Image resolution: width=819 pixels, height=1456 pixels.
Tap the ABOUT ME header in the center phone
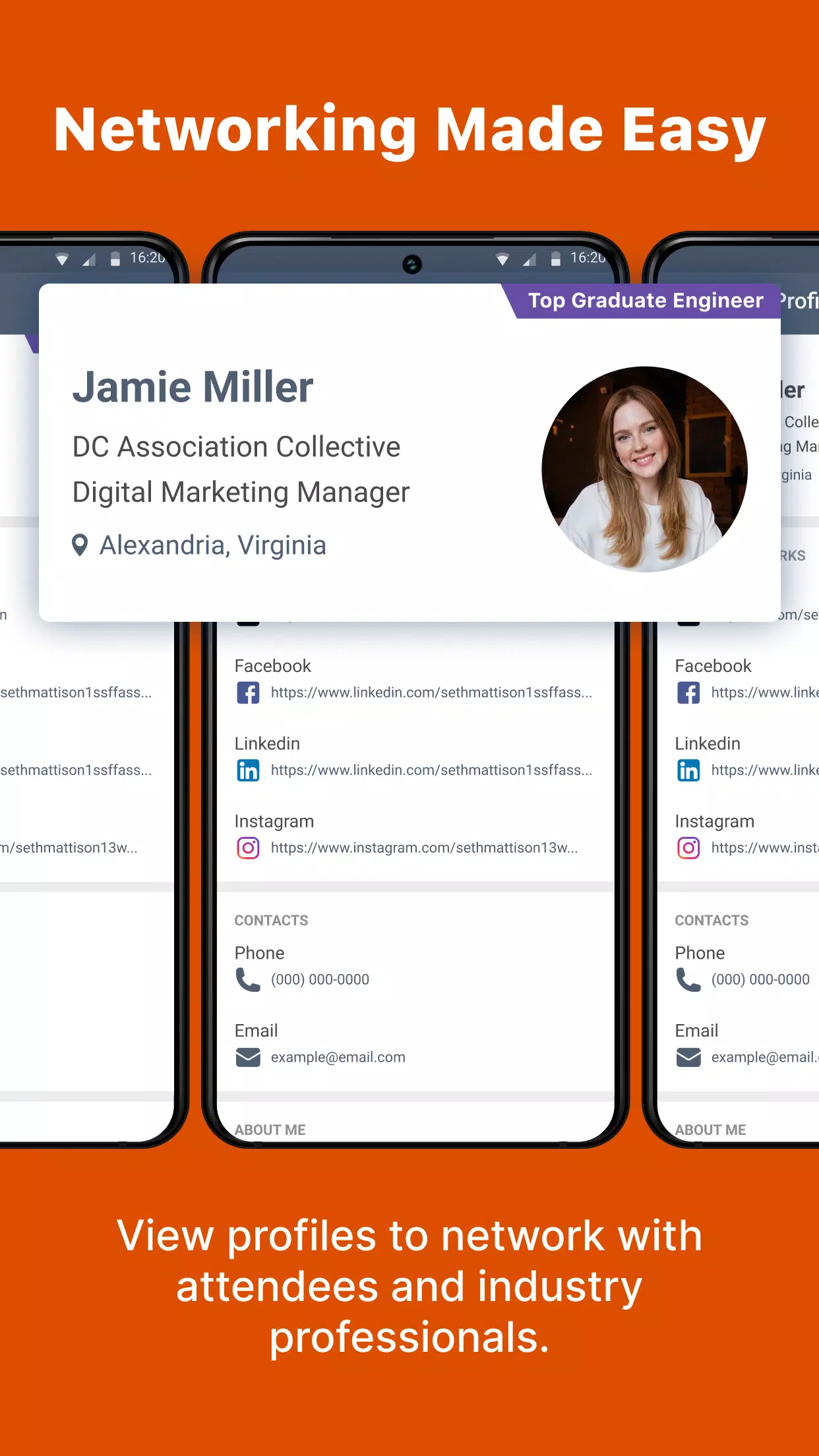pyautogui.click(x=270, y=1130)
